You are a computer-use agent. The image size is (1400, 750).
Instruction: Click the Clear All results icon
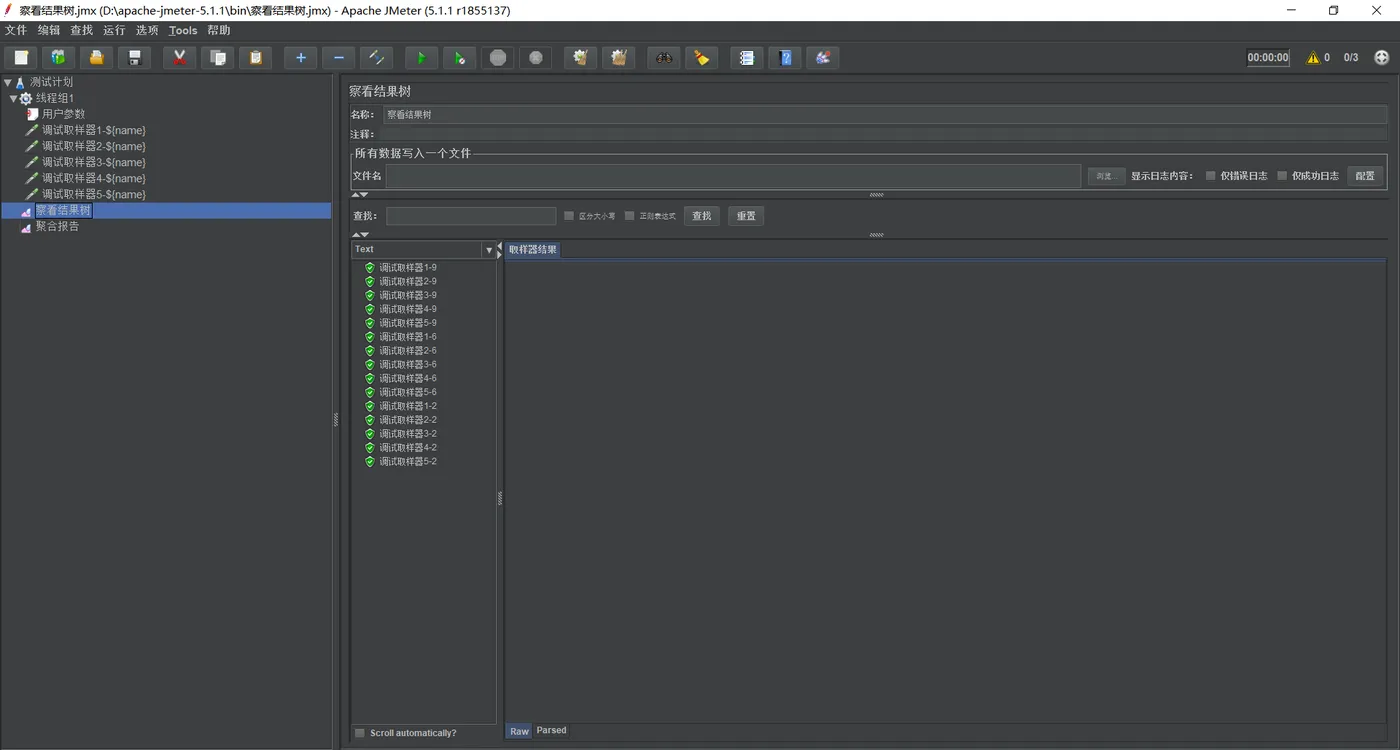(x=618, y=58)
